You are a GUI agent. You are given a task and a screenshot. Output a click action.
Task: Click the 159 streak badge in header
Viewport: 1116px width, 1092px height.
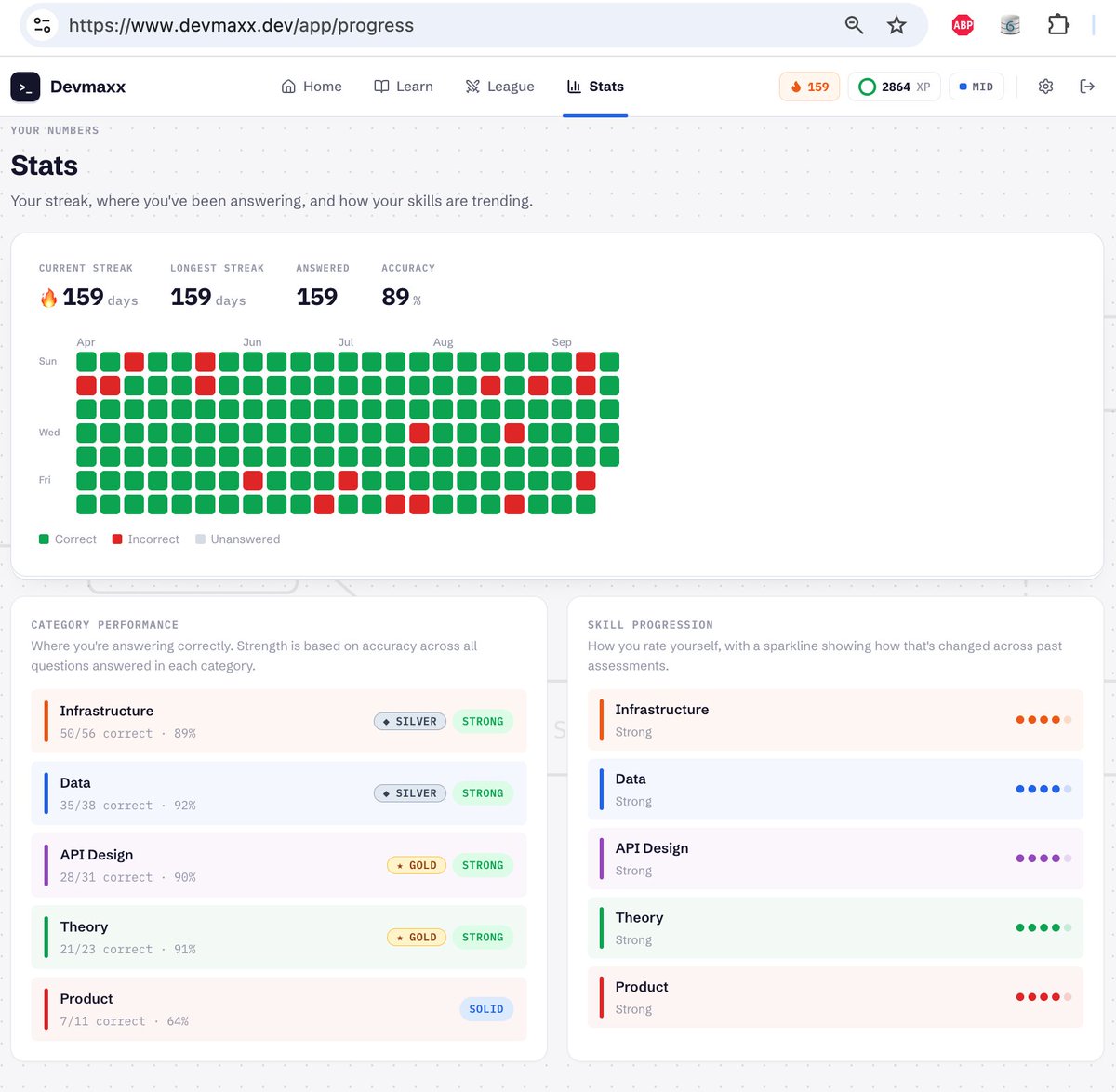(809, 87)
